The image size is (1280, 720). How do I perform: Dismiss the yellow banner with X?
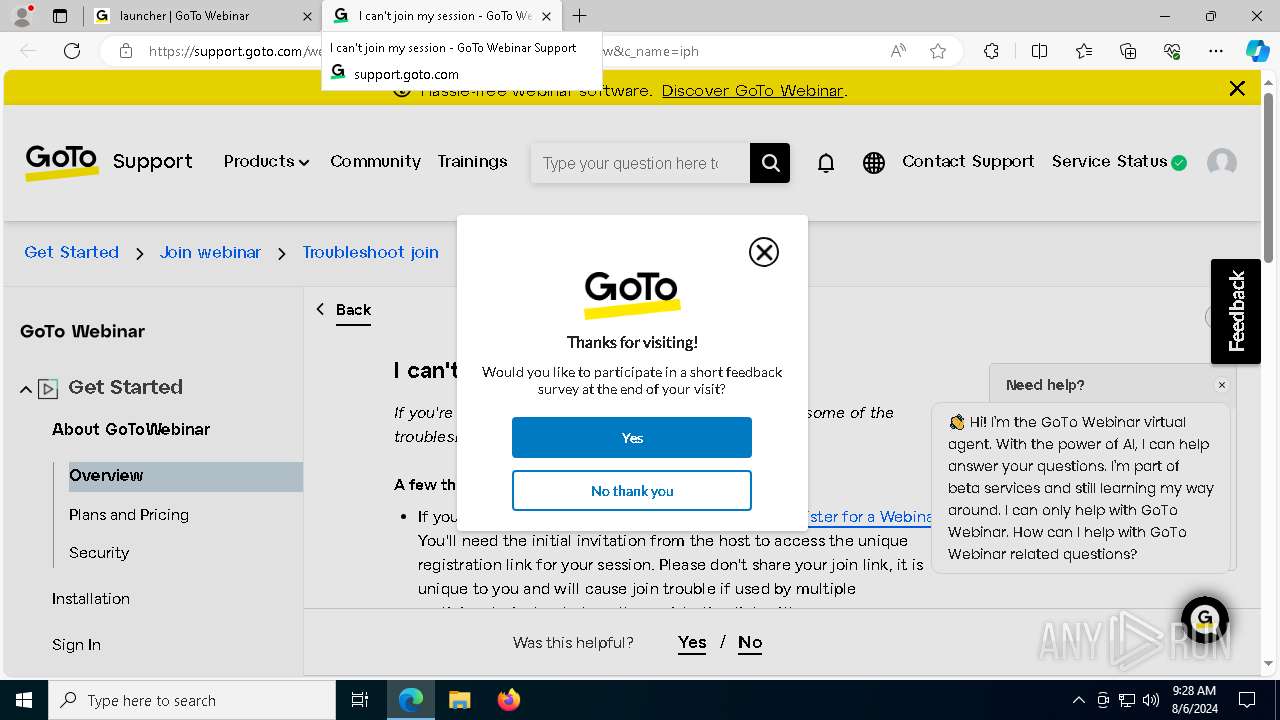[x=1237, y=89]
